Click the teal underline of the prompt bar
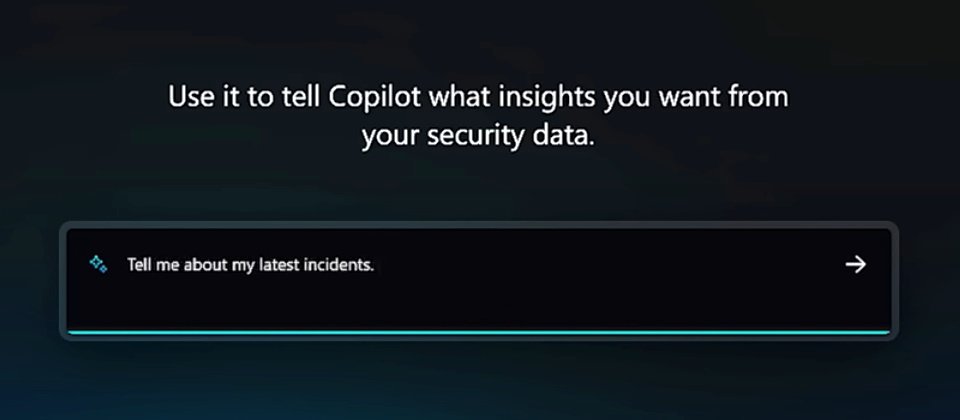 click(x=479, y=332)
